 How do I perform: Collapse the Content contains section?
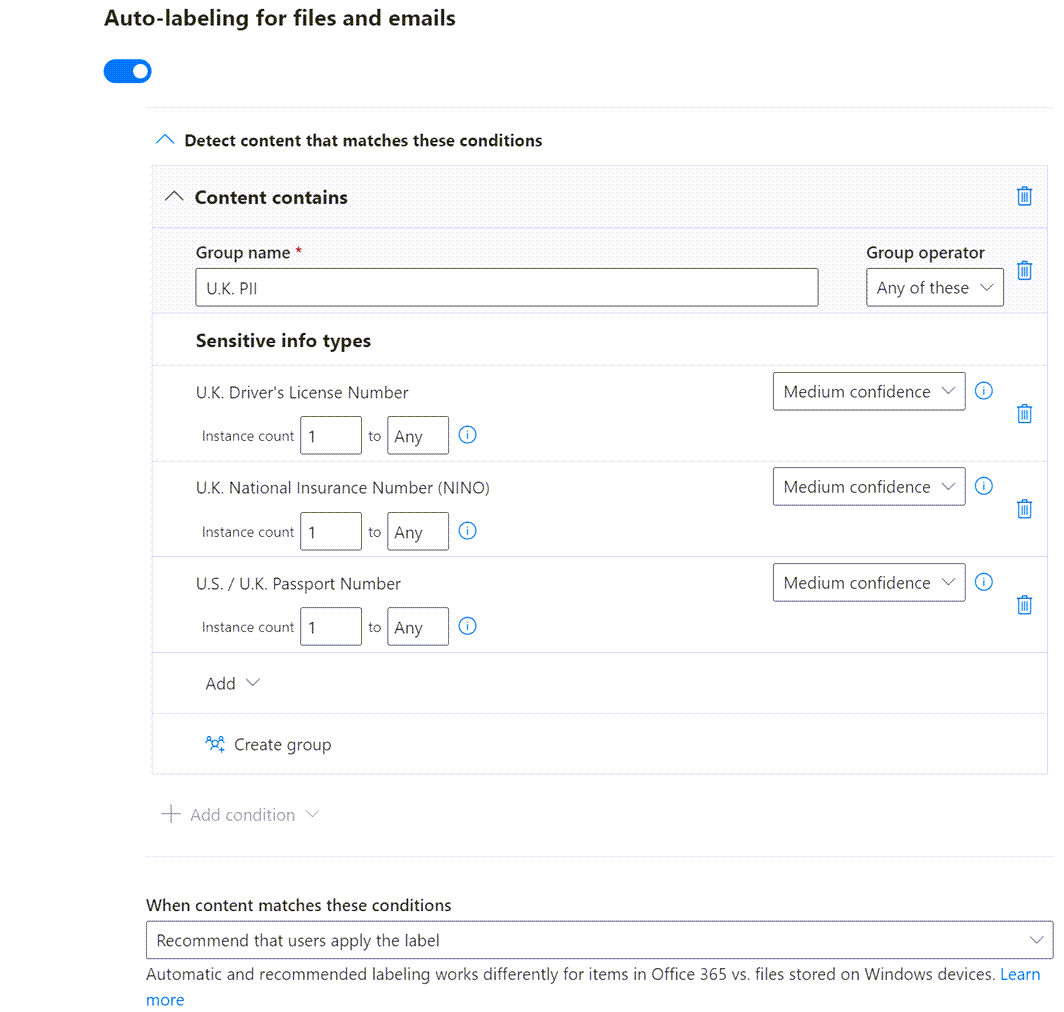(x=174, y=197)
